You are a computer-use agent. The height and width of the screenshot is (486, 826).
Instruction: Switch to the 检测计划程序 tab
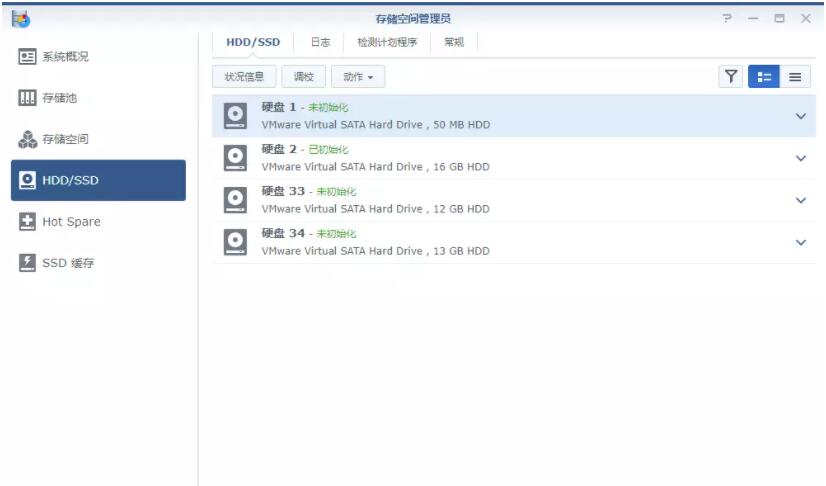tap(387, 42)
